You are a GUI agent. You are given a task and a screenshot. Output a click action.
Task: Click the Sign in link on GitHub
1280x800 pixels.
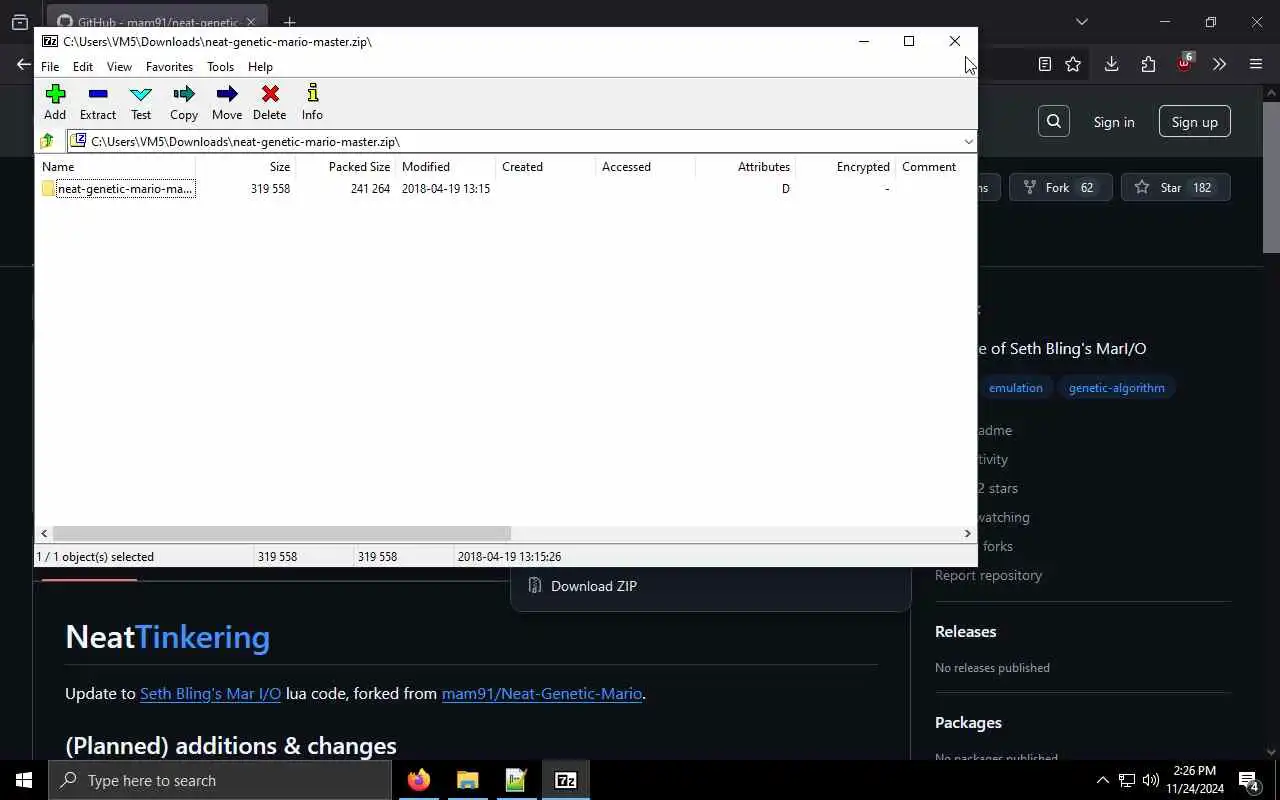click(x=1114, y=122)
